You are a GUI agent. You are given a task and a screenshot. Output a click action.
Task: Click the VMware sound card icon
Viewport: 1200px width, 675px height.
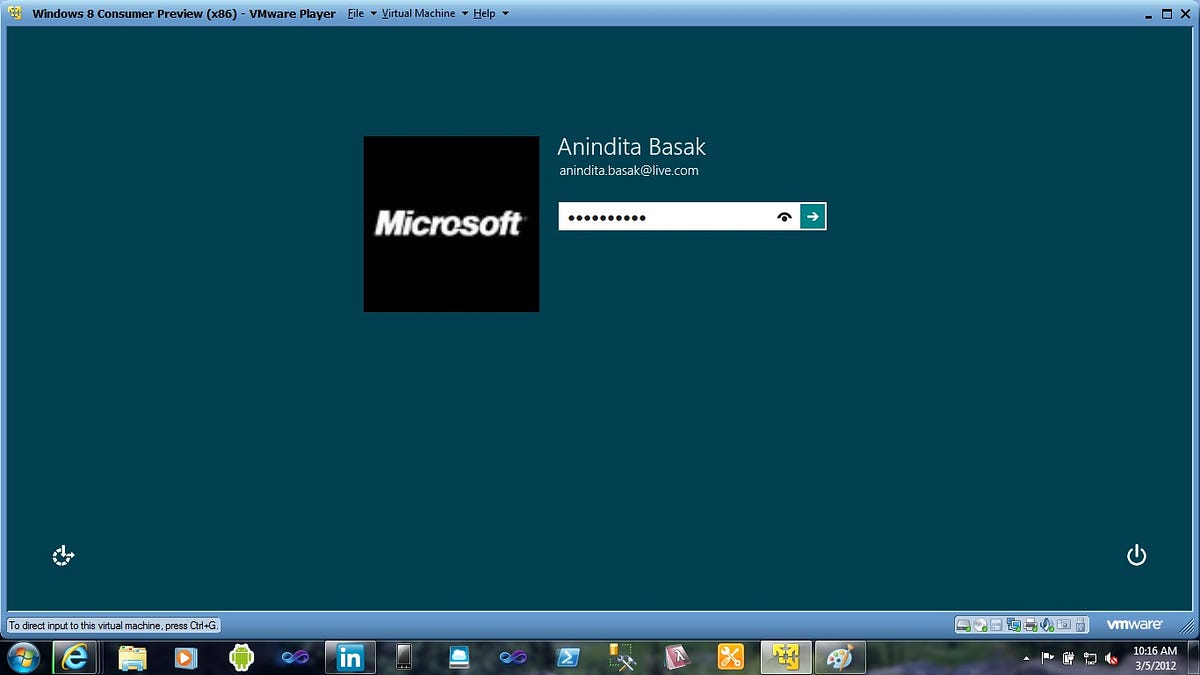(1046, 625)
